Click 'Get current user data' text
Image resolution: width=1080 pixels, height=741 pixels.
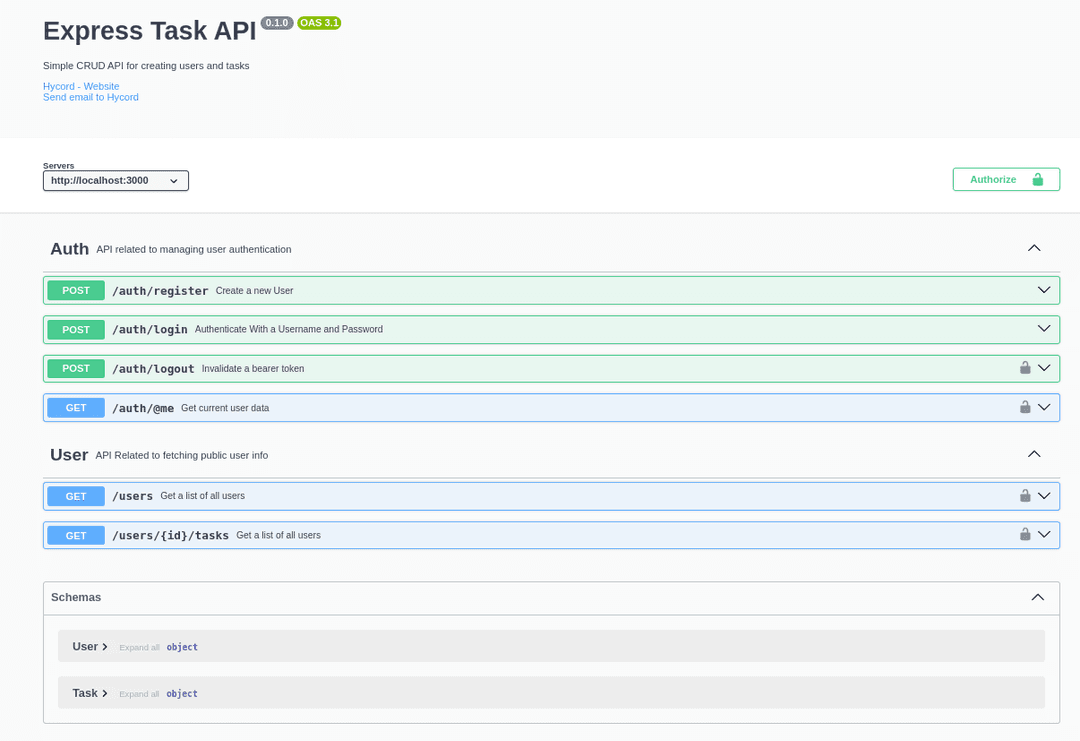coord(225,408)
